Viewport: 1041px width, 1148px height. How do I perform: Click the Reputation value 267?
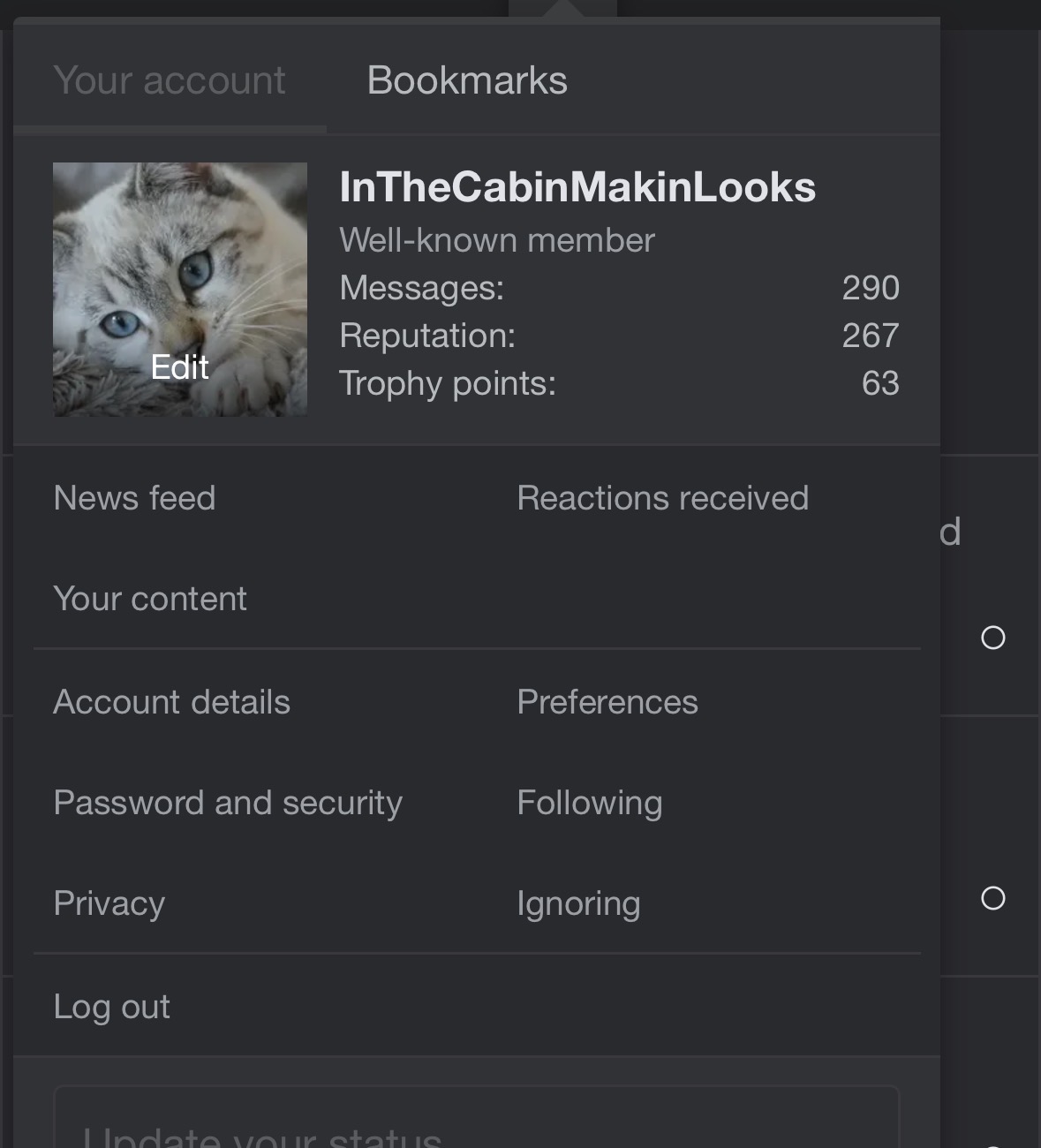[x=870, y=336]
